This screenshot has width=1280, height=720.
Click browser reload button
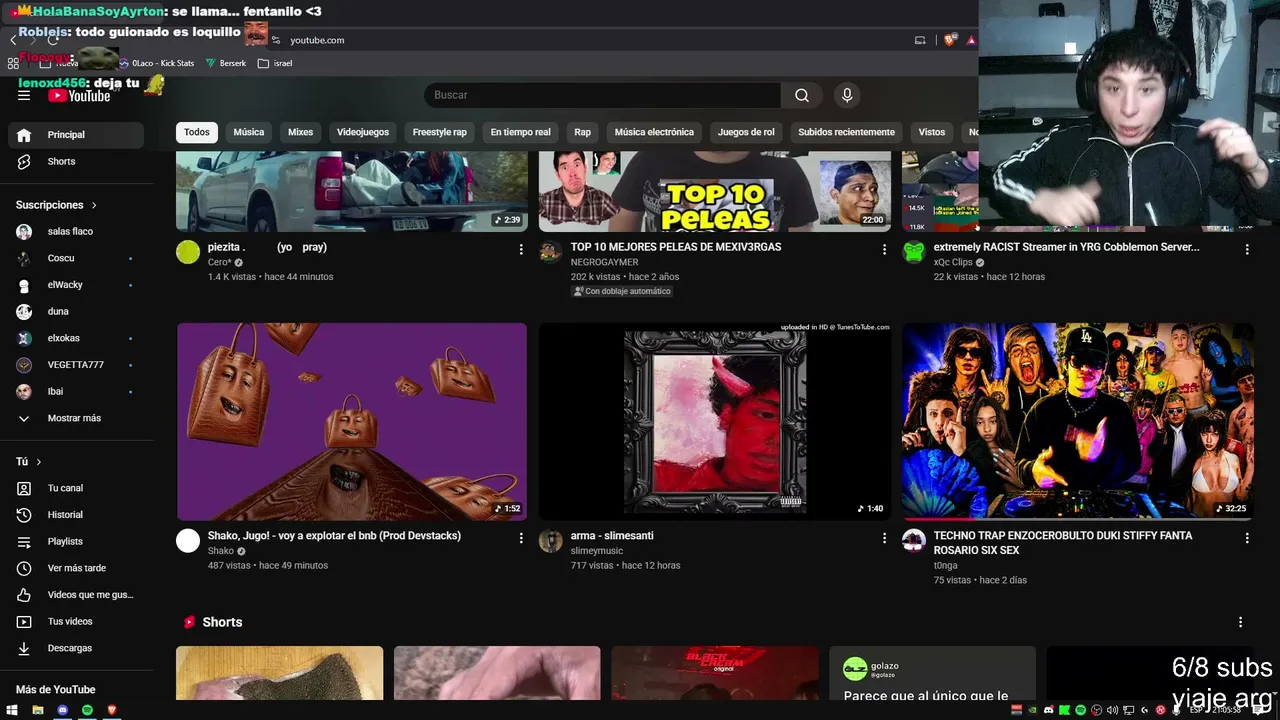tap(53, 40)
